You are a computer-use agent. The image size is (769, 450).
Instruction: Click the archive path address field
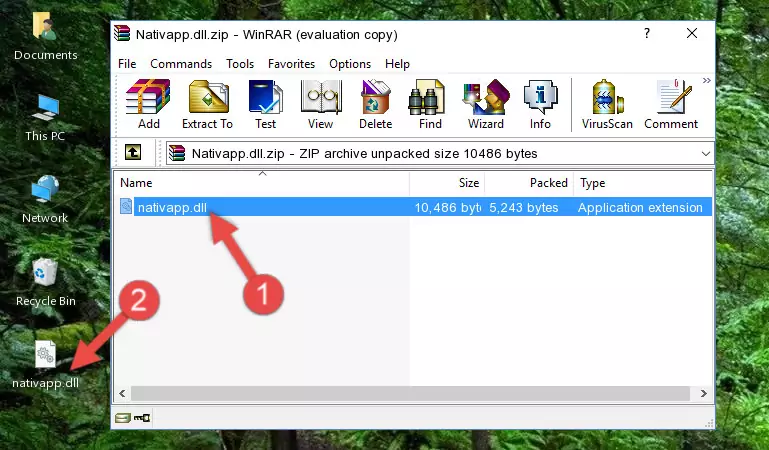(439, 153)
